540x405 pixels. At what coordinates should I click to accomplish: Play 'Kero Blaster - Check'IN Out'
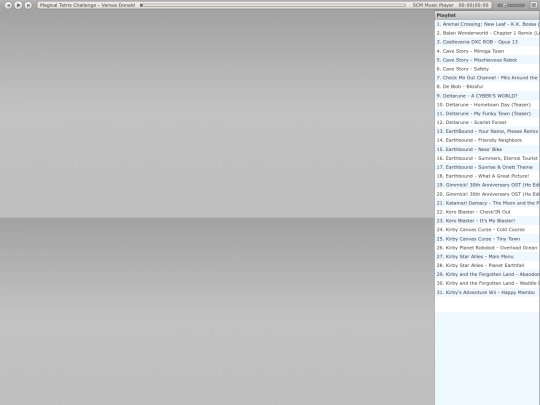pos(487,212)
